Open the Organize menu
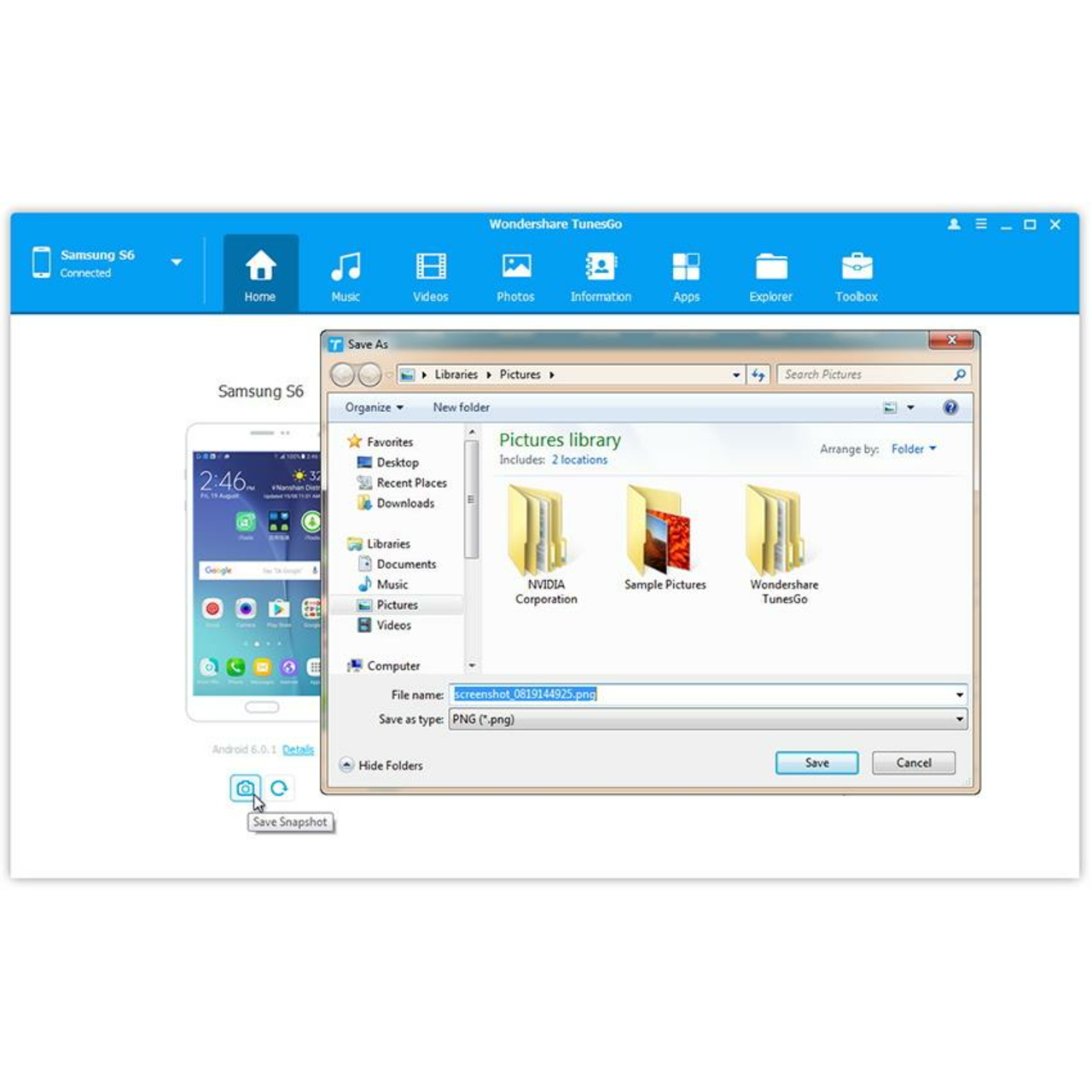This screenshot has width=1092, height=1092. pos(374,408)
